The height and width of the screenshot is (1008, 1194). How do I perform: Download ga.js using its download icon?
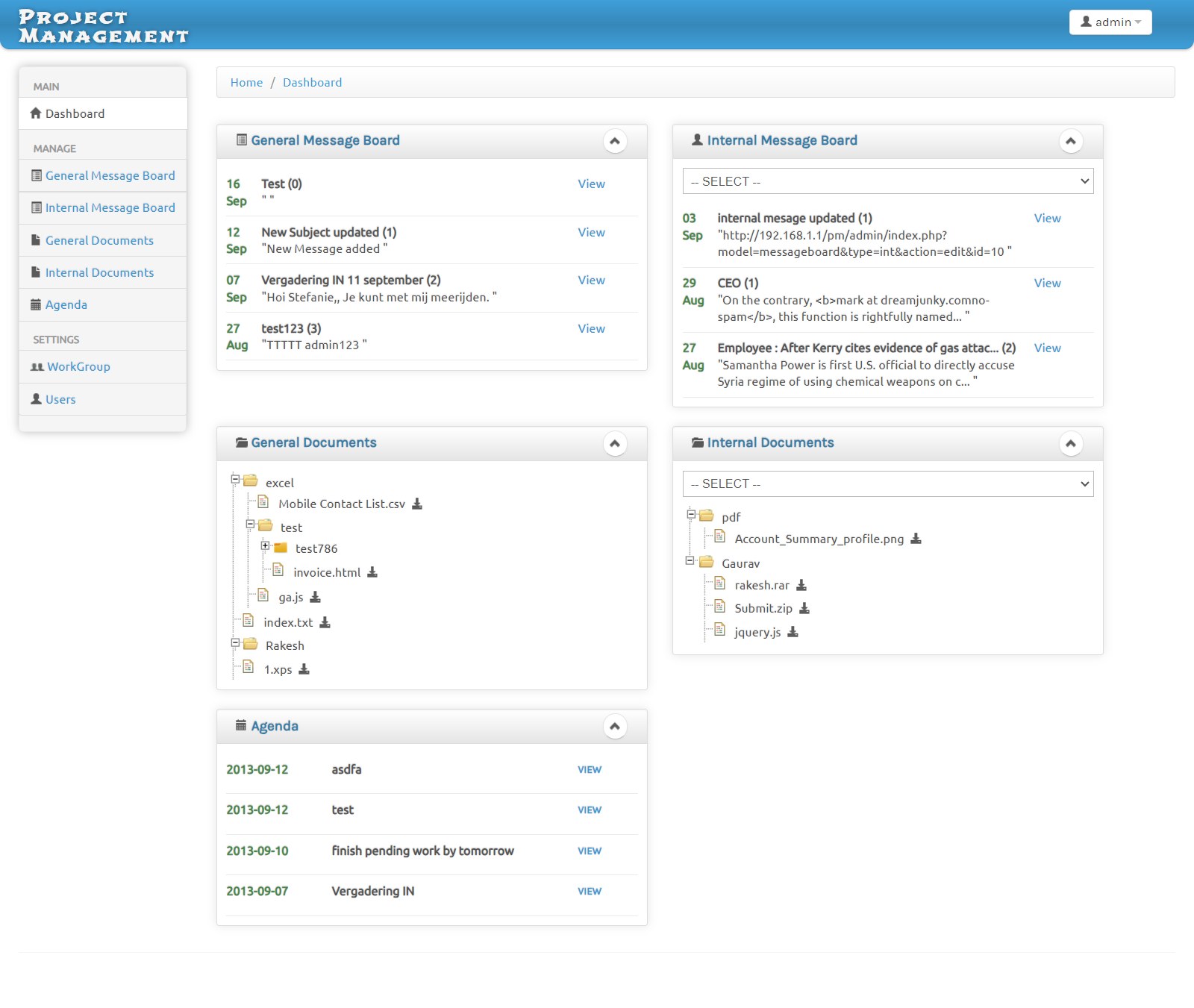click(315, 597)
